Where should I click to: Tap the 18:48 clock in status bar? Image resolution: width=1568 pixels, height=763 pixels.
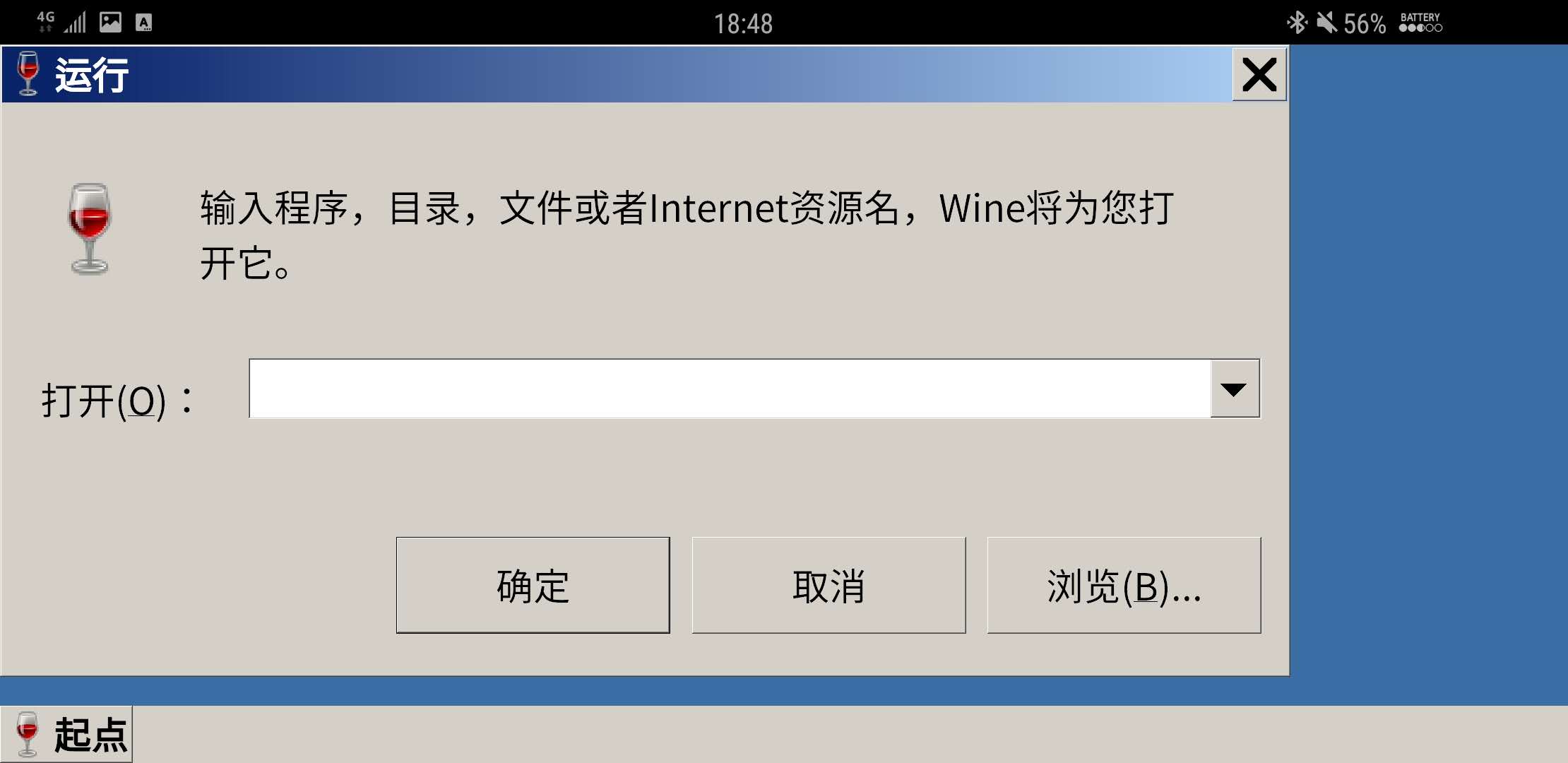743,24
